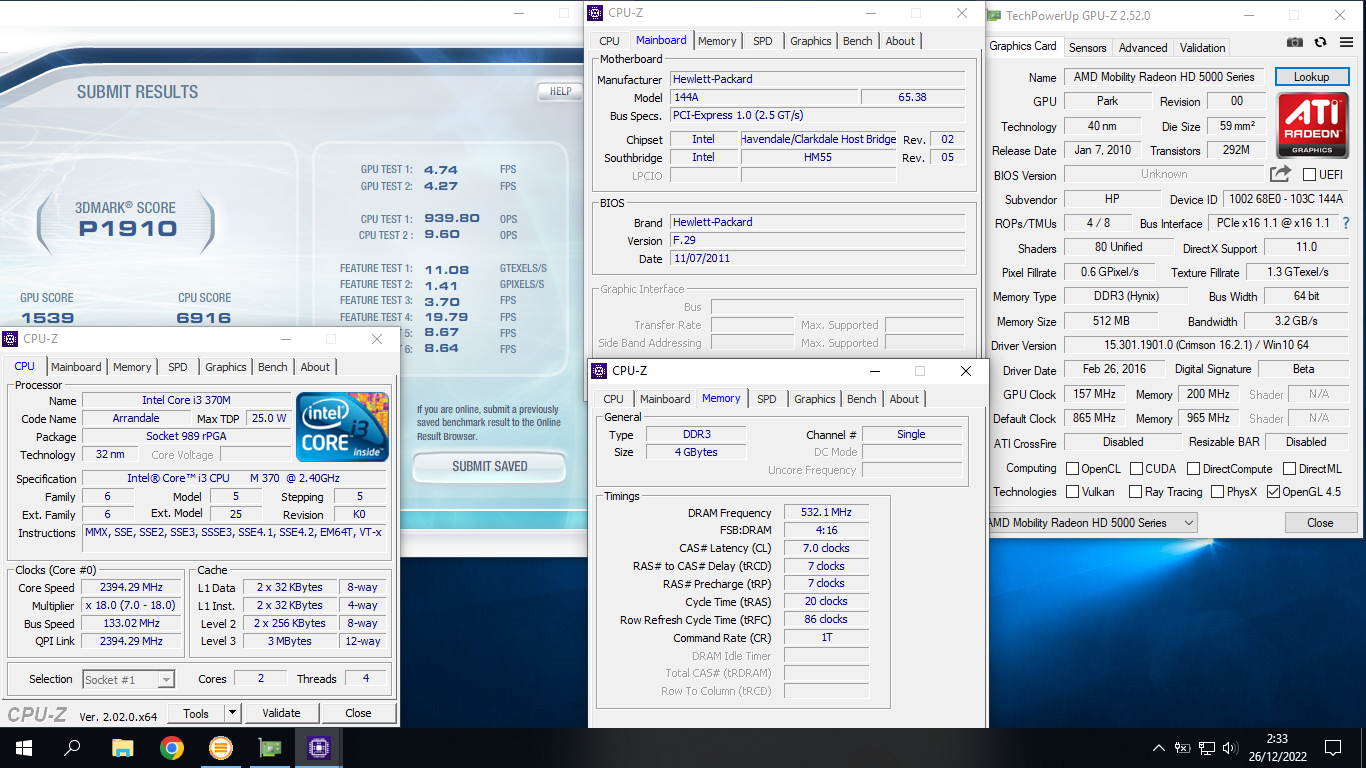Take a GPU-Z screenshot with camera icon
1366x768 pixels.
(1295, 42)
